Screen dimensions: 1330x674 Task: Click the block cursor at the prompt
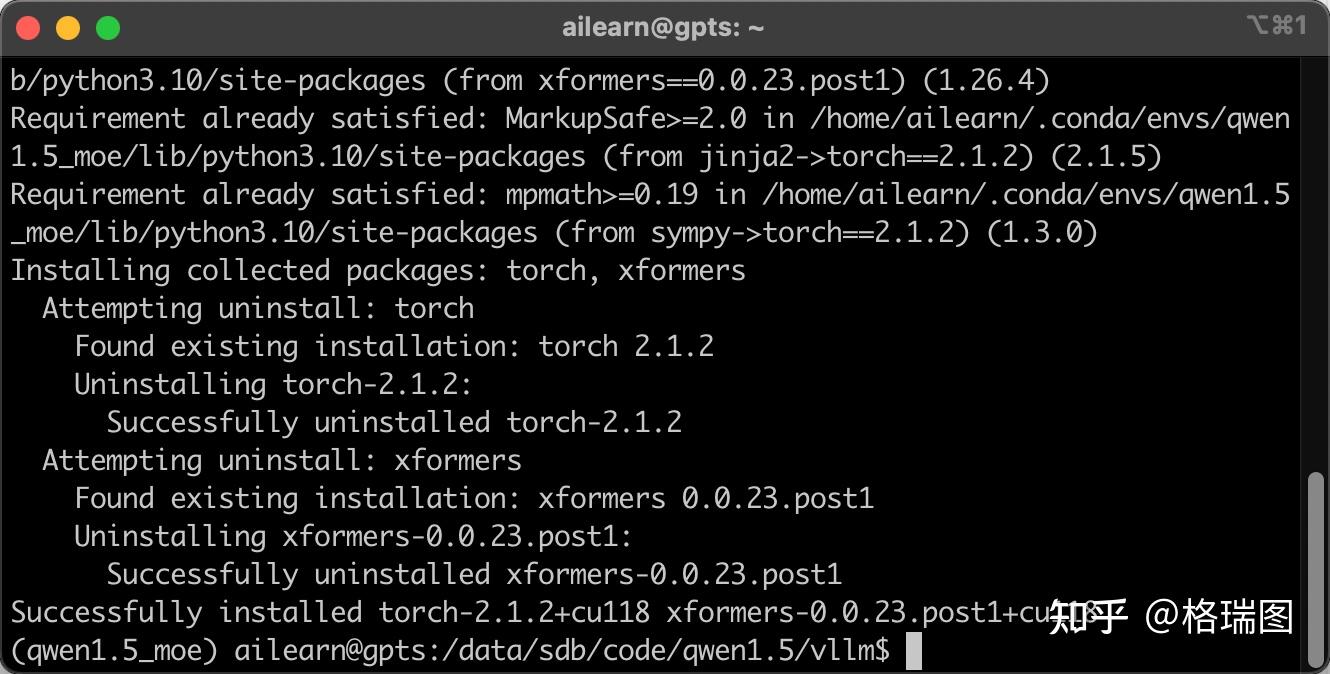913,651
